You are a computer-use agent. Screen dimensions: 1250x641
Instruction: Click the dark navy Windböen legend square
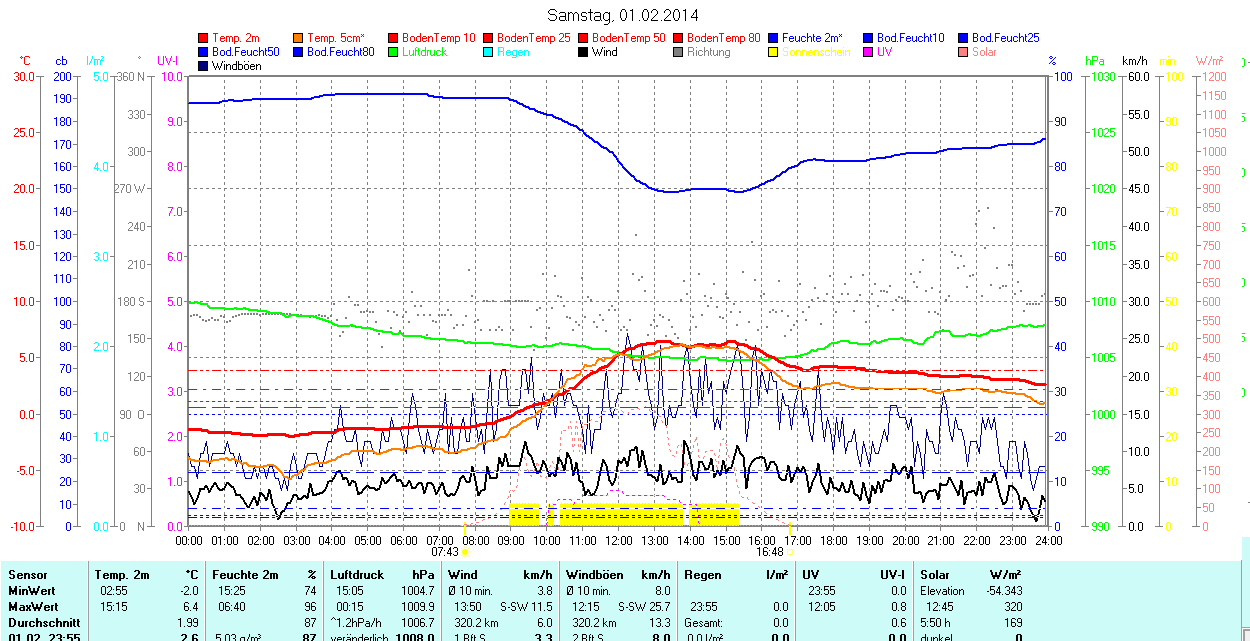204,66
